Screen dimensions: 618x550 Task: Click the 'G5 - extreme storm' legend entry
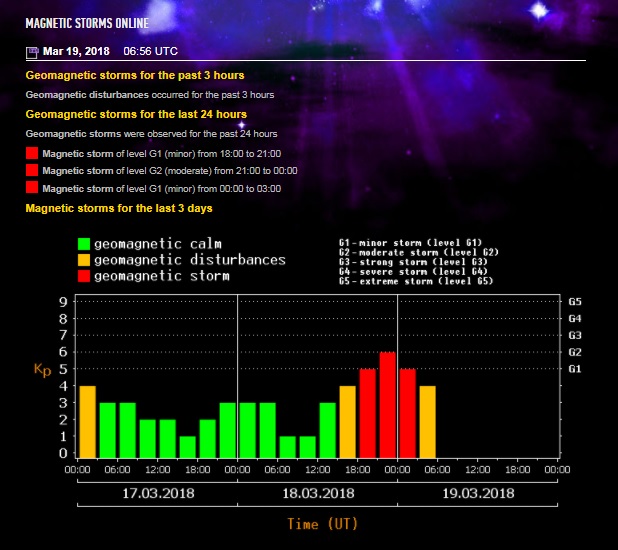[418, 281]
